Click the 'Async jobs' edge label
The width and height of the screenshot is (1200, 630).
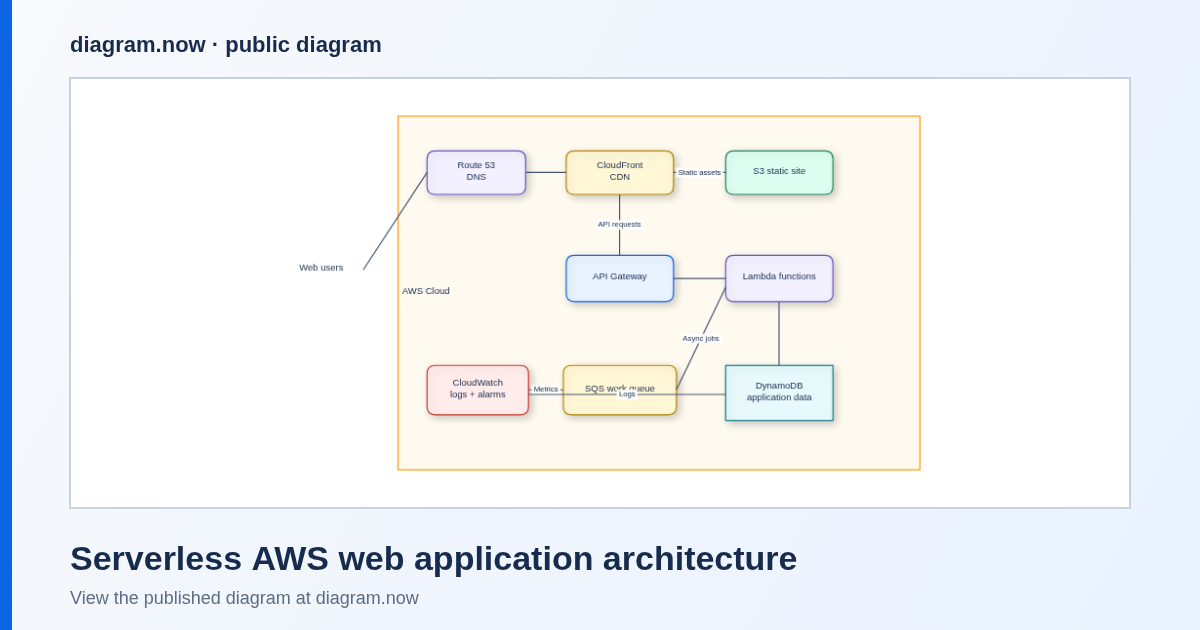click(701, 338)
